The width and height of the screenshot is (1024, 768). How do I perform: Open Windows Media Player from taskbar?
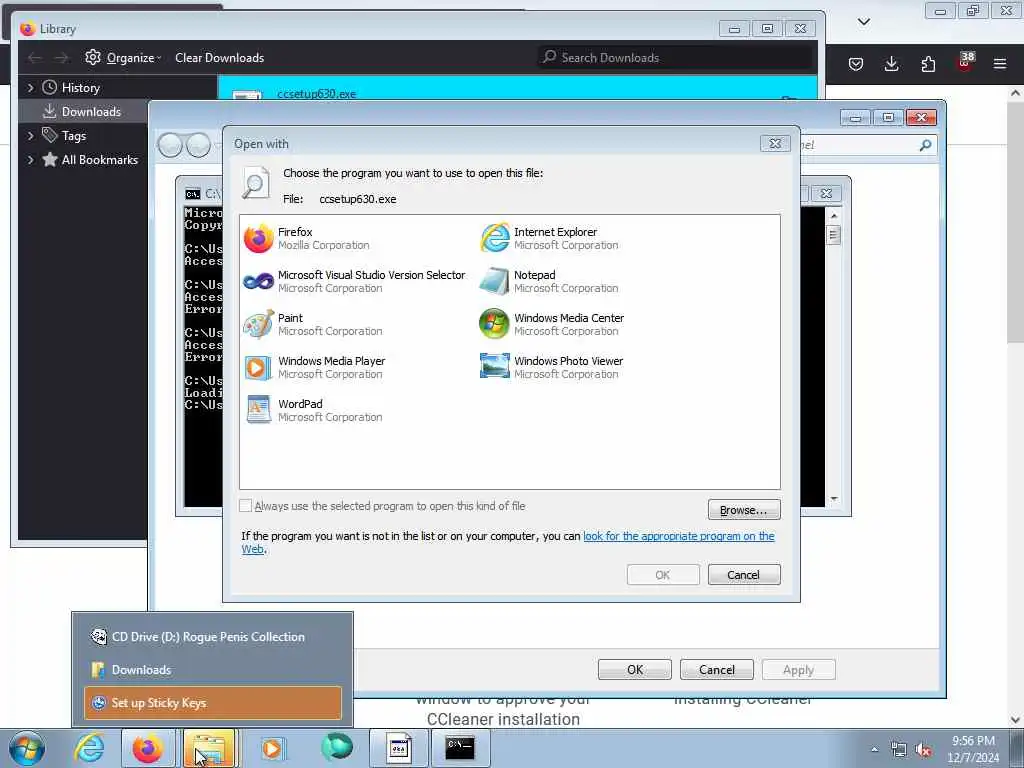point(272,748)
